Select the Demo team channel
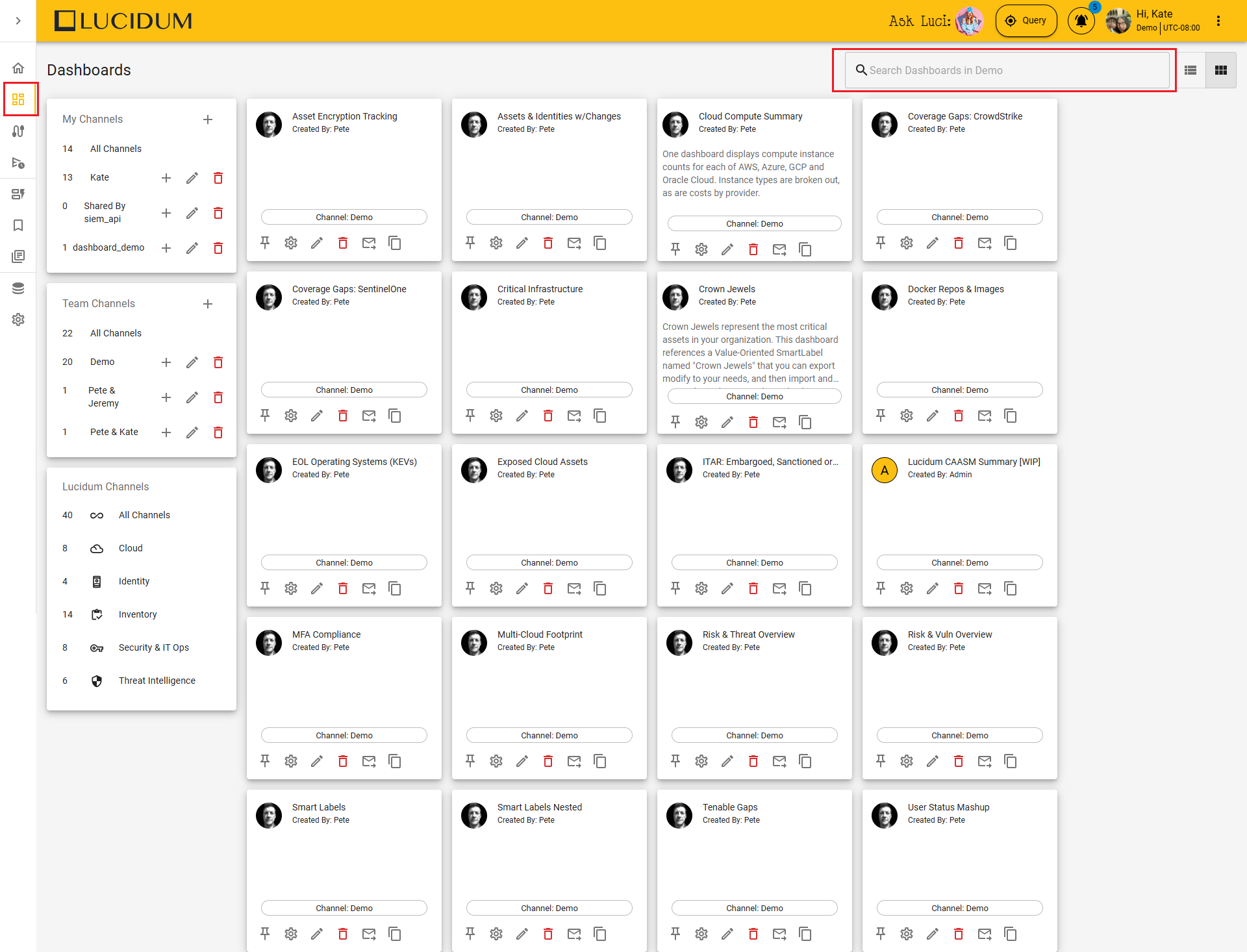The height and width of the screenshot is (952, 1247). click(102, 362)
